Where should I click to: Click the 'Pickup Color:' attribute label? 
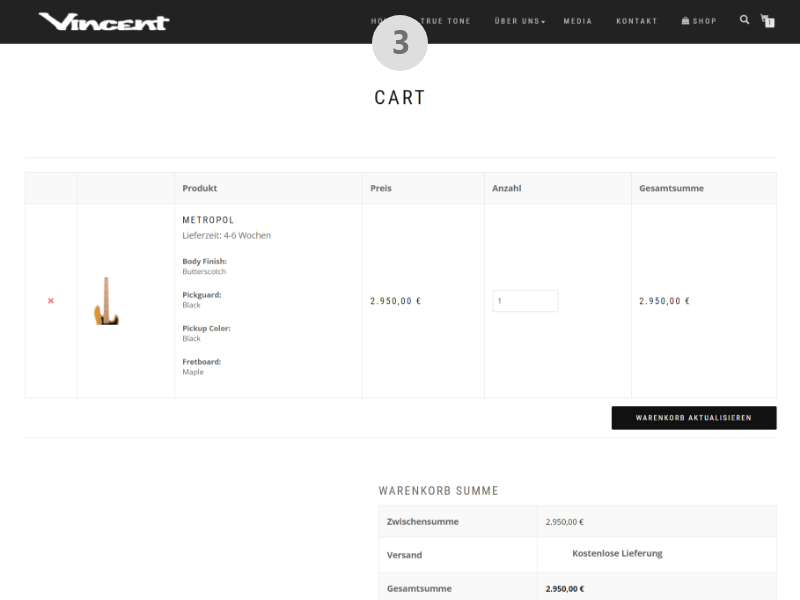point(206,328)
